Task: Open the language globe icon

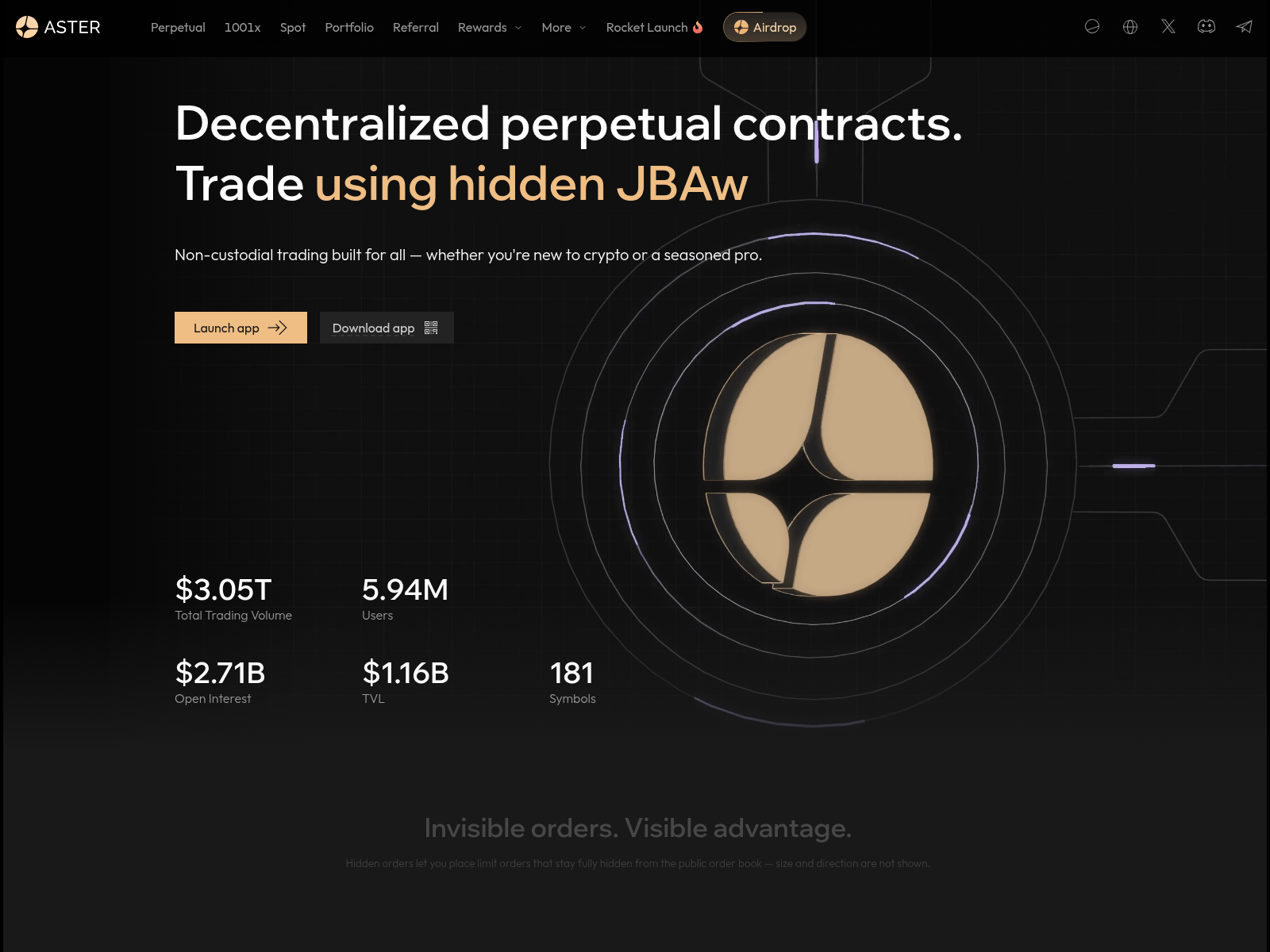Action: click(x=1130, y=27)
